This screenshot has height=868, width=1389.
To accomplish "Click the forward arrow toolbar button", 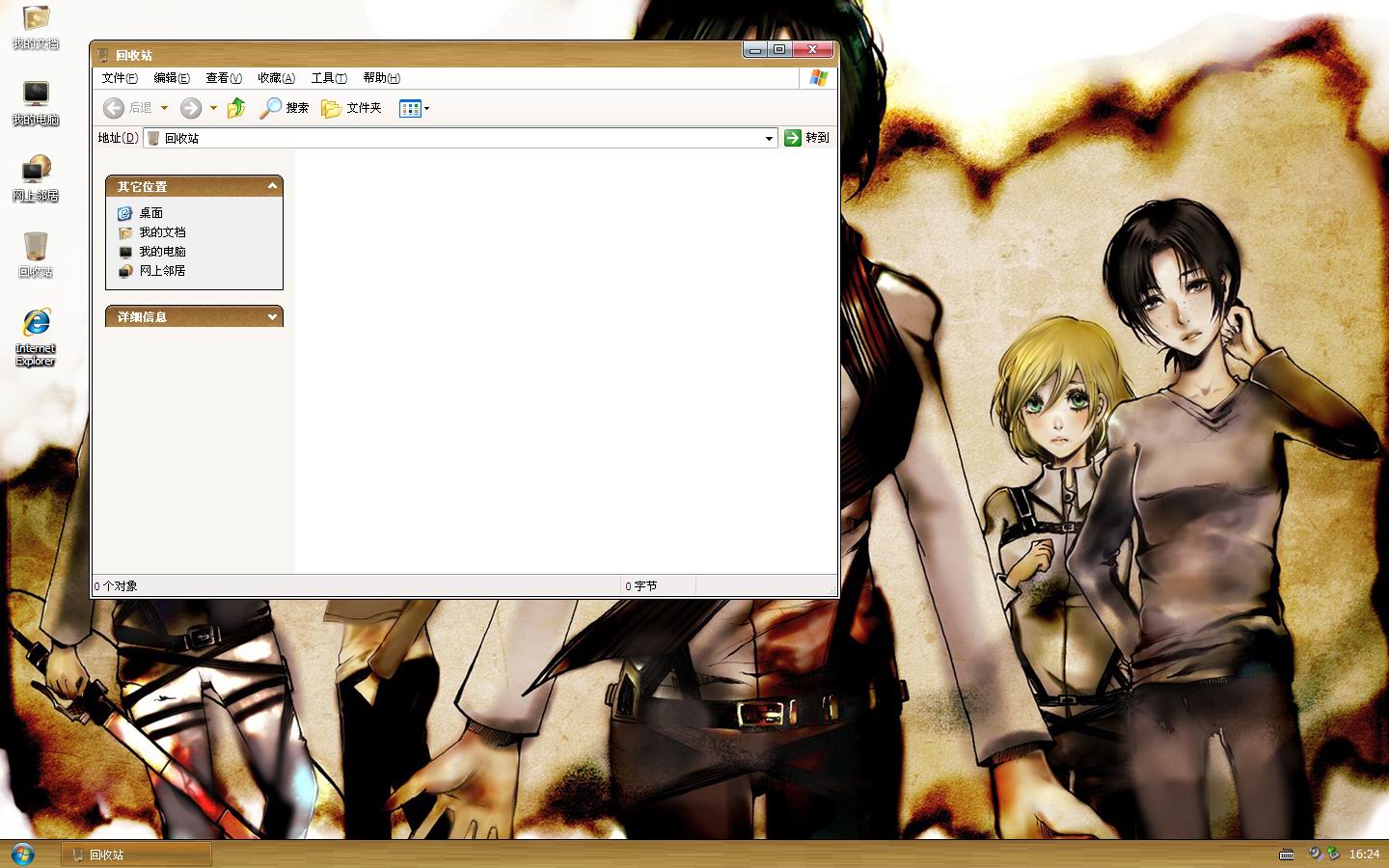I will click(191, 108).
